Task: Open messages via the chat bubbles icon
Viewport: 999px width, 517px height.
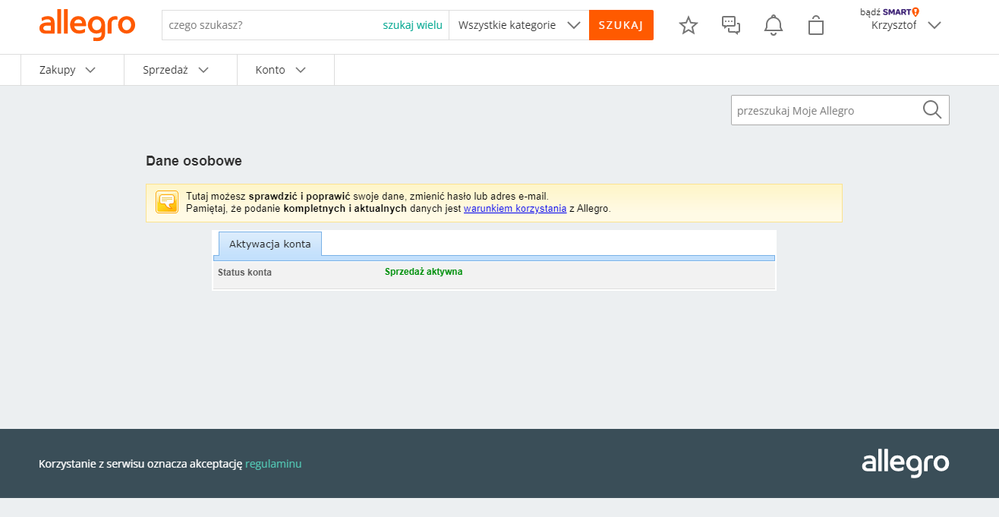Action: [731, 25]
